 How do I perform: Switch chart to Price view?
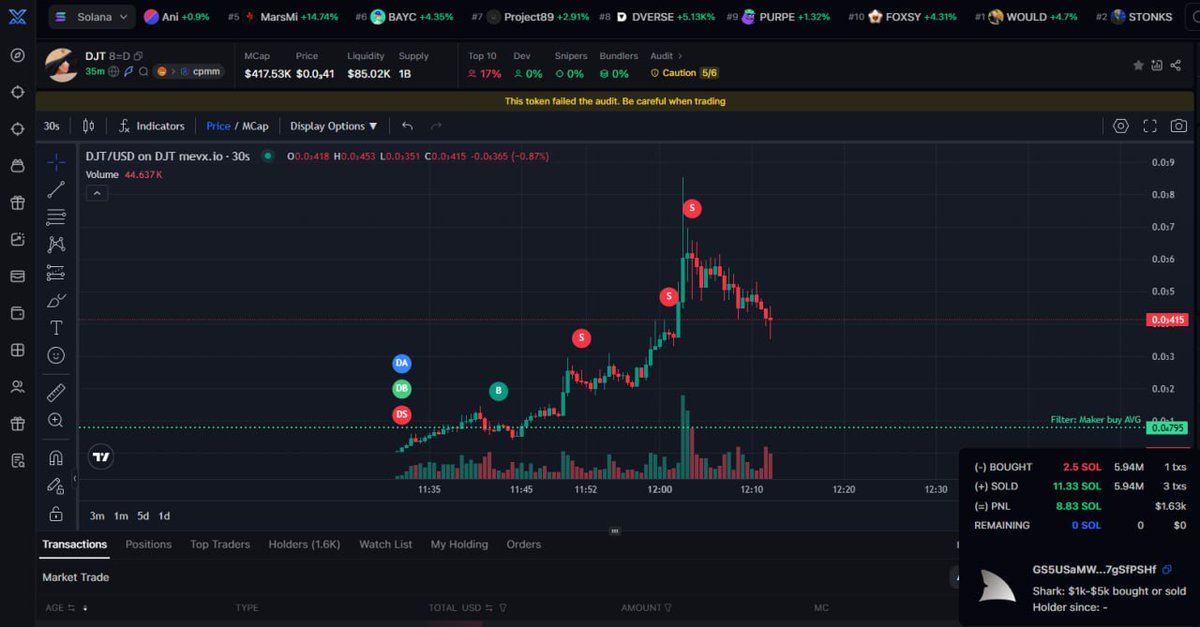[x=218, y=126]
